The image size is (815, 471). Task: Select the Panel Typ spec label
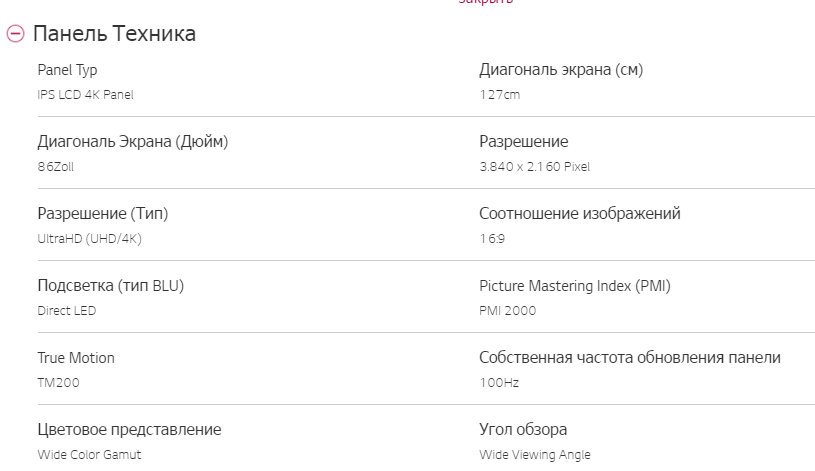click(67, 70)
